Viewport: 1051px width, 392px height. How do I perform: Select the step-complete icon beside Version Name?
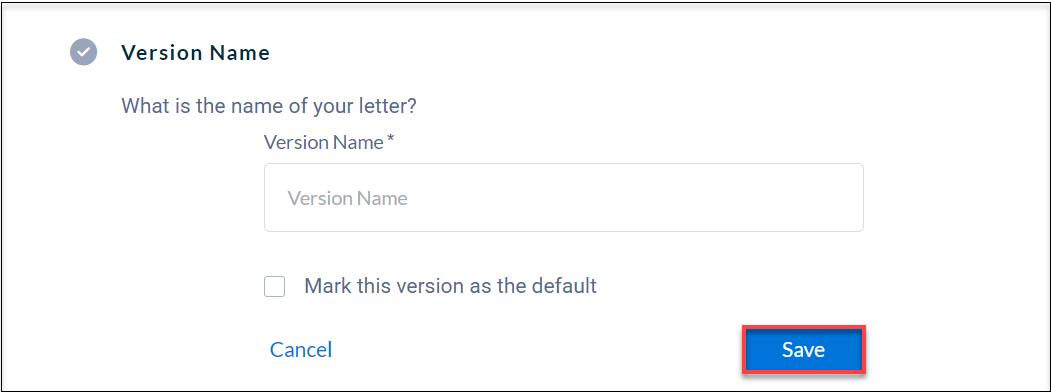click(x=84, y=52)
